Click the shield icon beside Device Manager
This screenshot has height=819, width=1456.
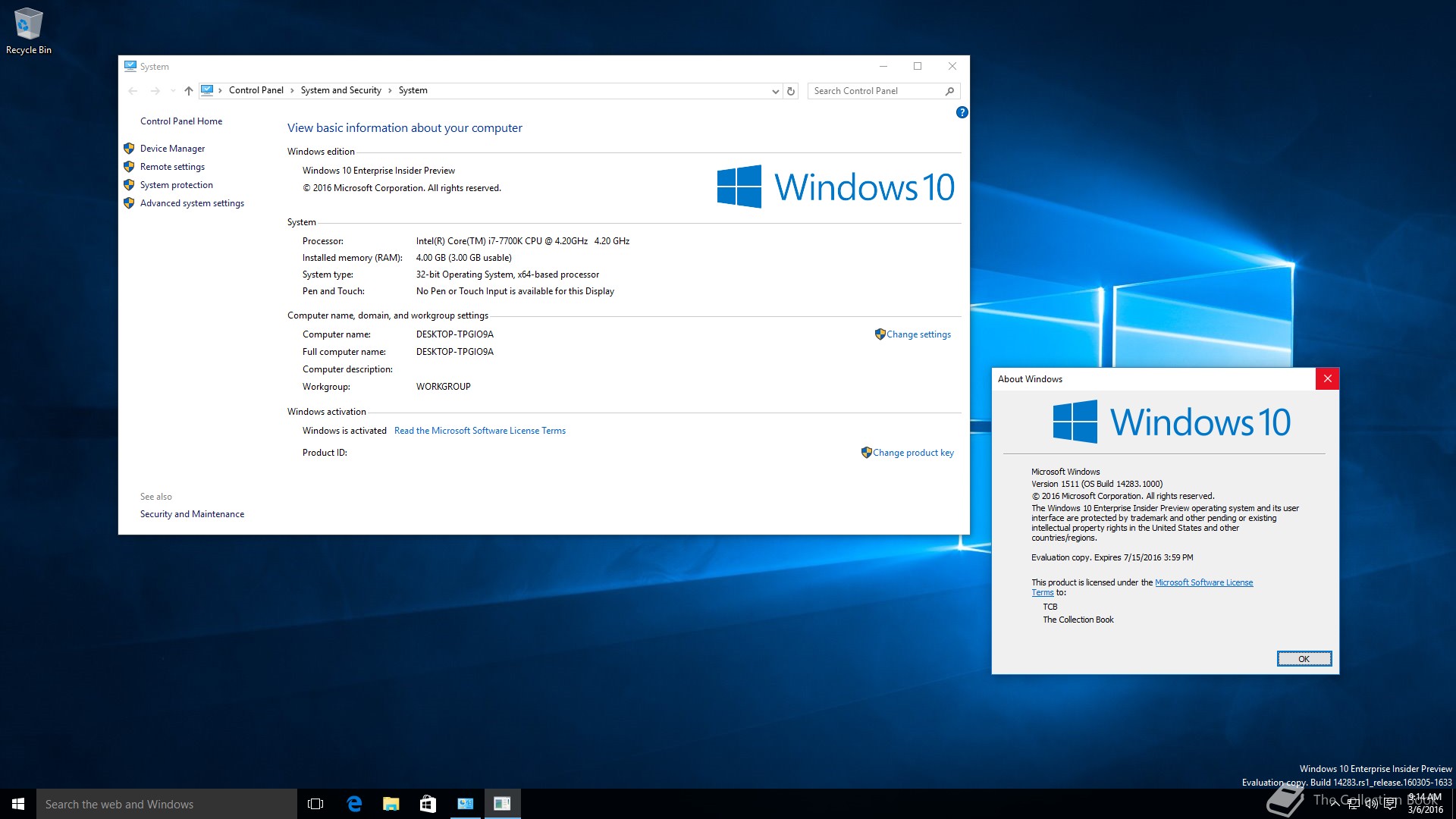click(x=129, y=149)
